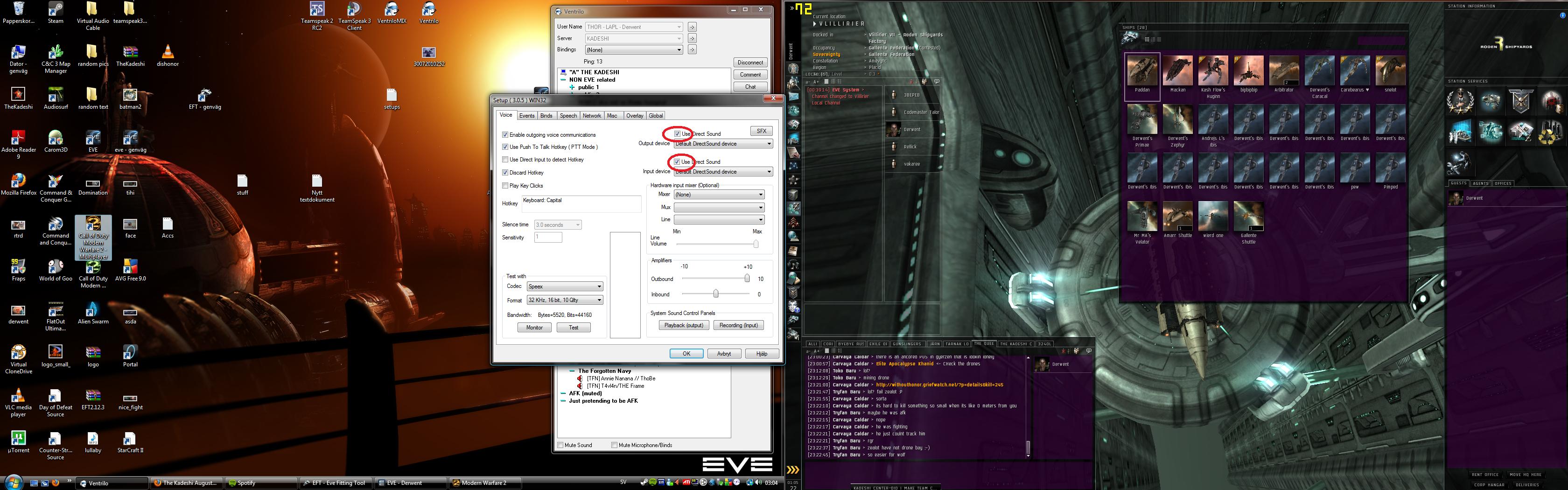The image size is (1568, 490).
Task: Open the Recording (Input) sound panel
Action: click(x=738, y=325)
